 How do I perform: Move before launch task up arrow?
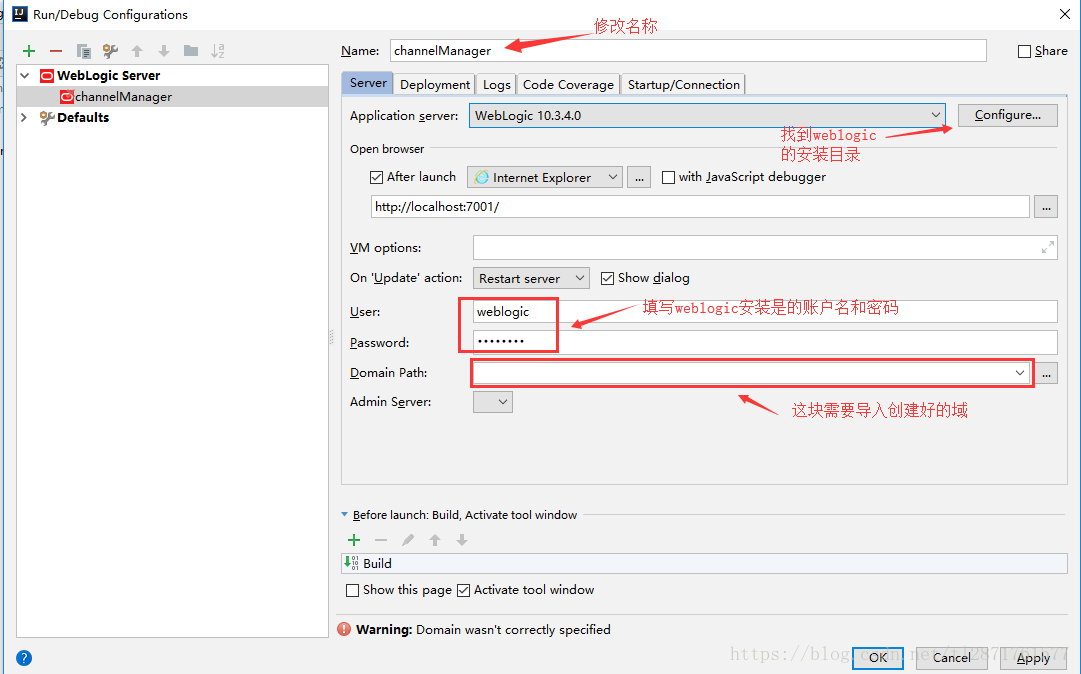coord(435,540)
